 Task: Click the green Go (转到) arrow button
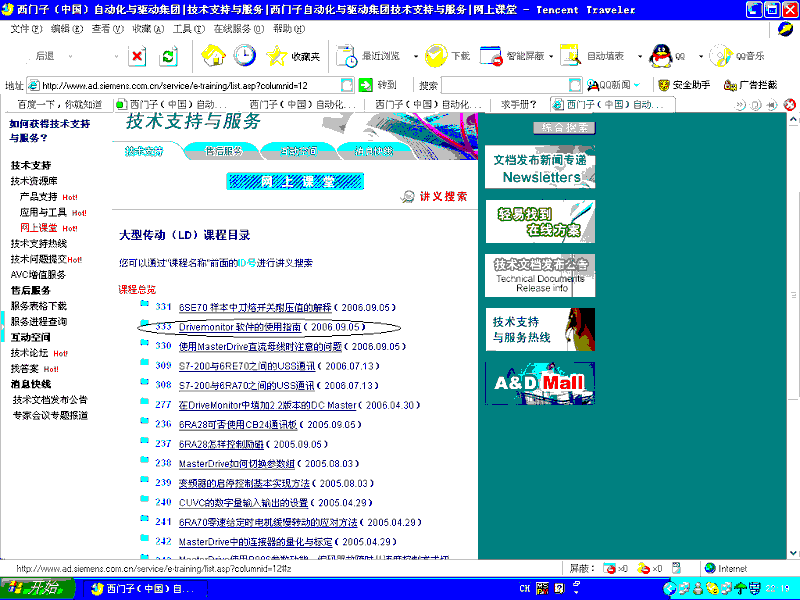(x=365, y=85)
